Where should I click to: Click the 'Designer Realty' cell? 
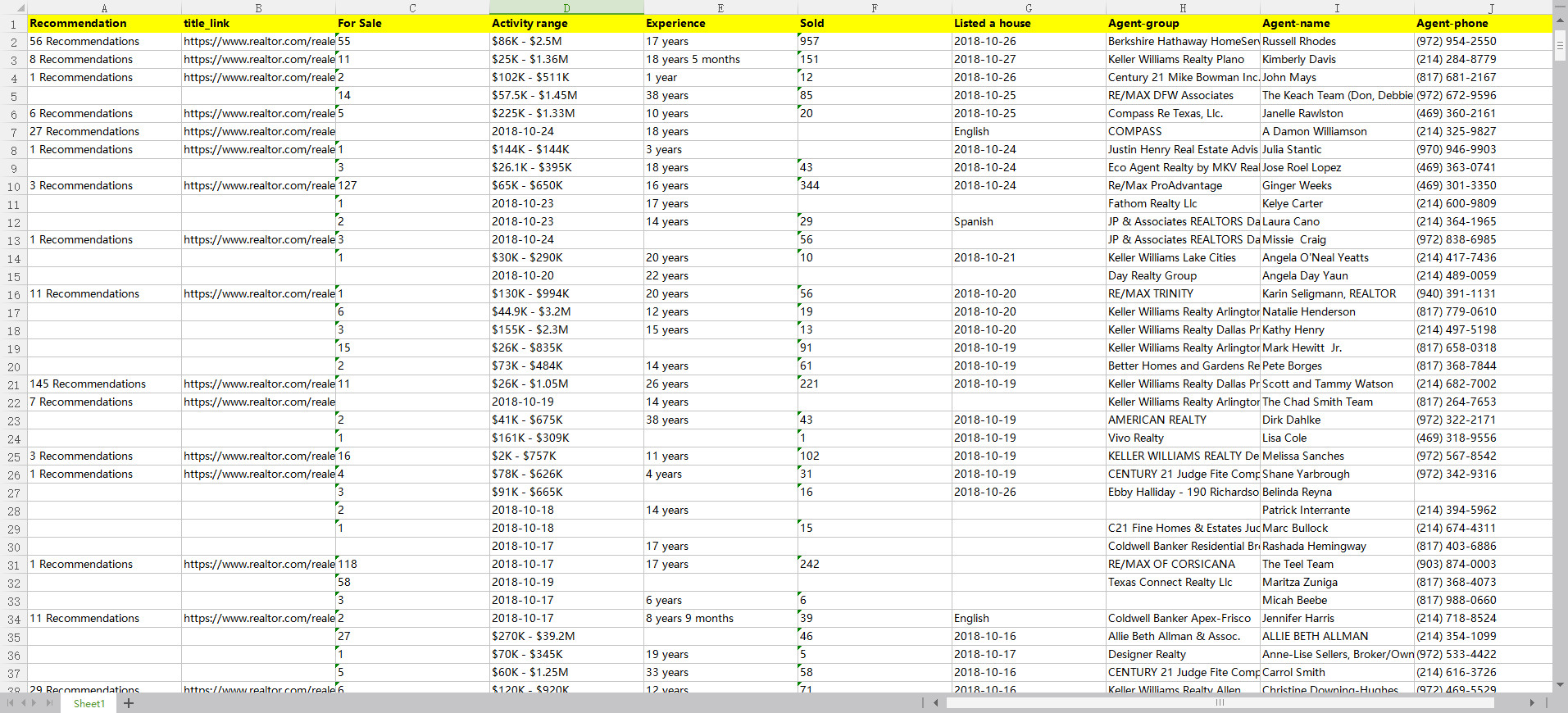(x=1183, y=655)
